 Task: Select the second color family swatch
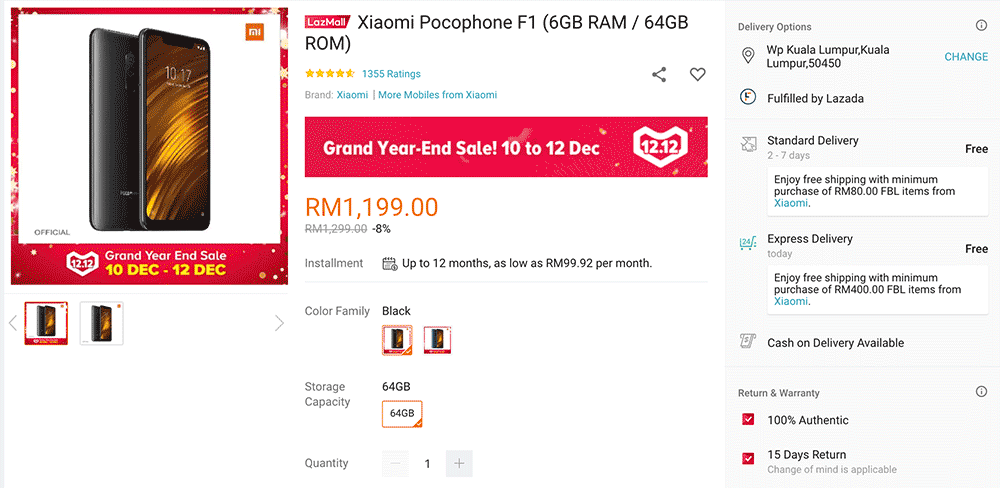tap(438, 341)
